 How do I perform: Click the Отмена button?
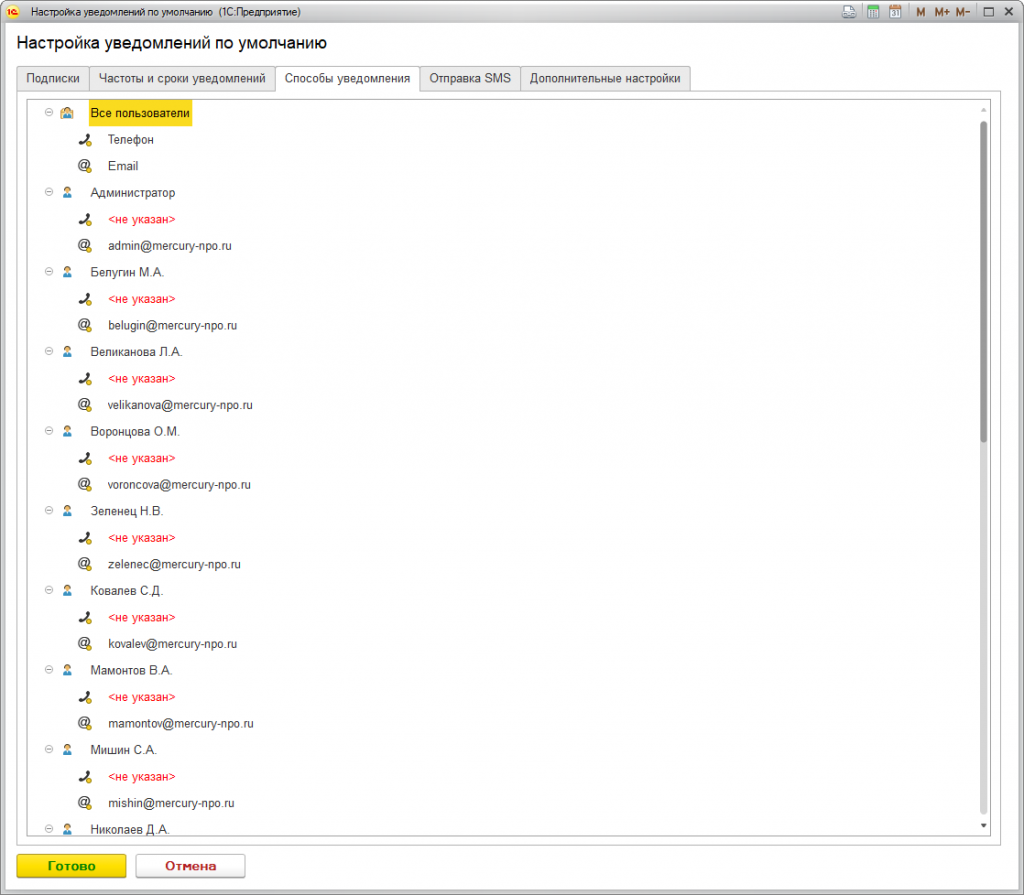click(190, 866)
